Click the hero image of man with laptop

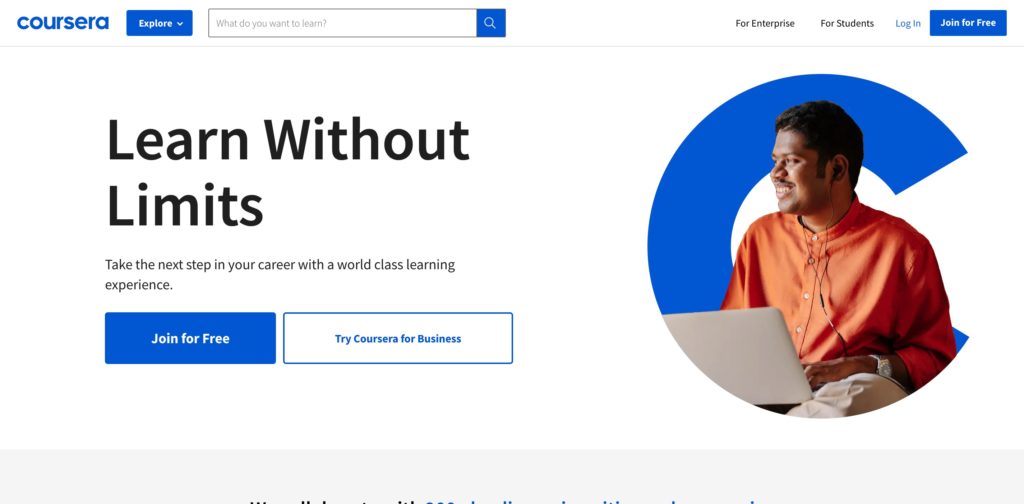click(808, 246)
